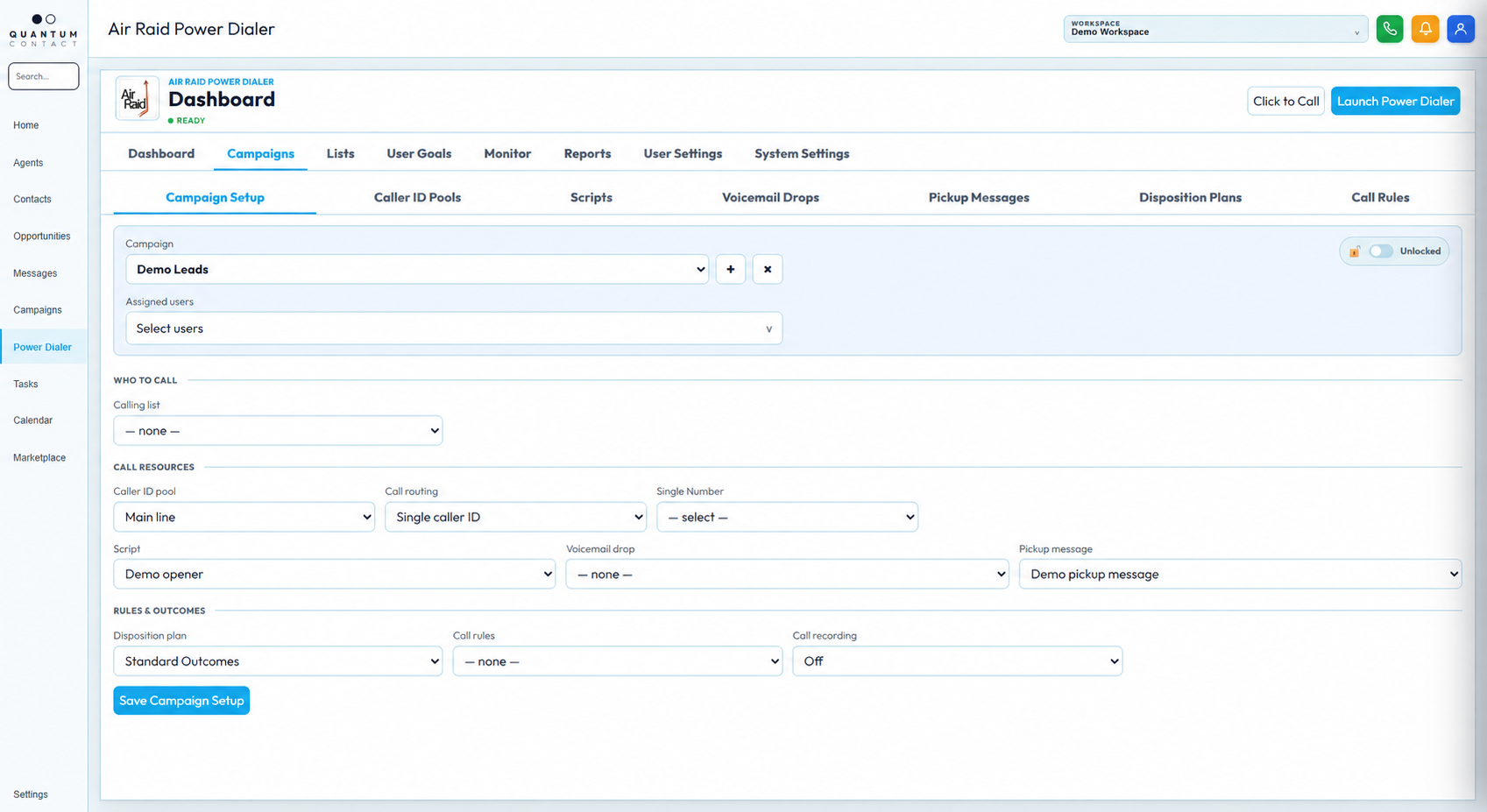Add a new campaign with plus button
1487x812 pixels.
click(731, 269)
